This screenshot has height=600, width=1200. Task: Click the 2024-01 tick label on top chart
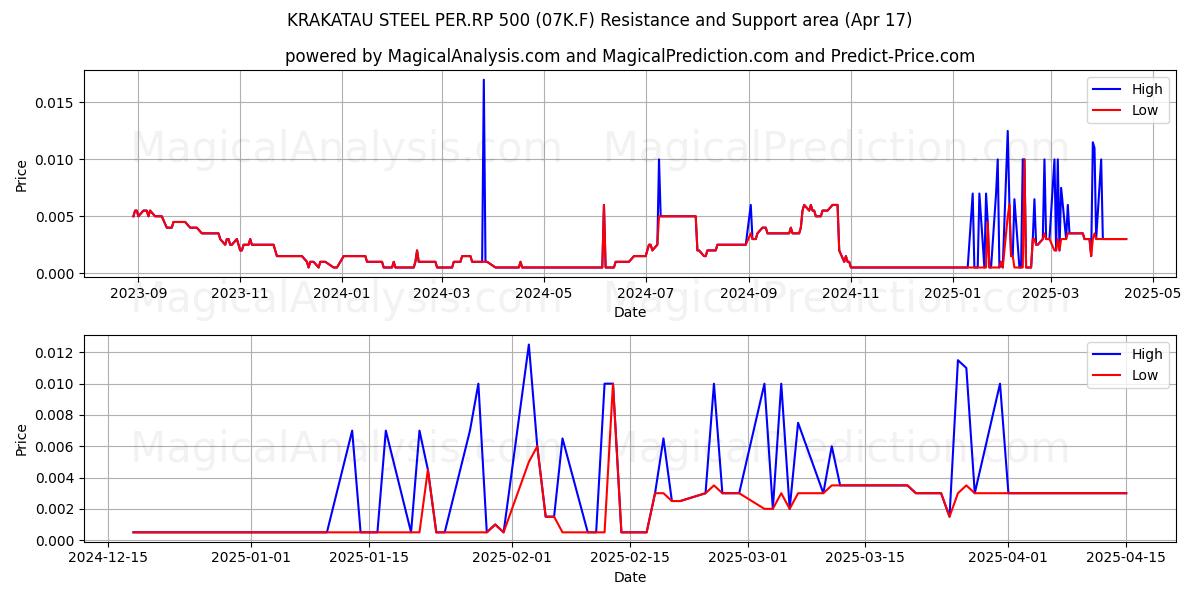[343, 293]
